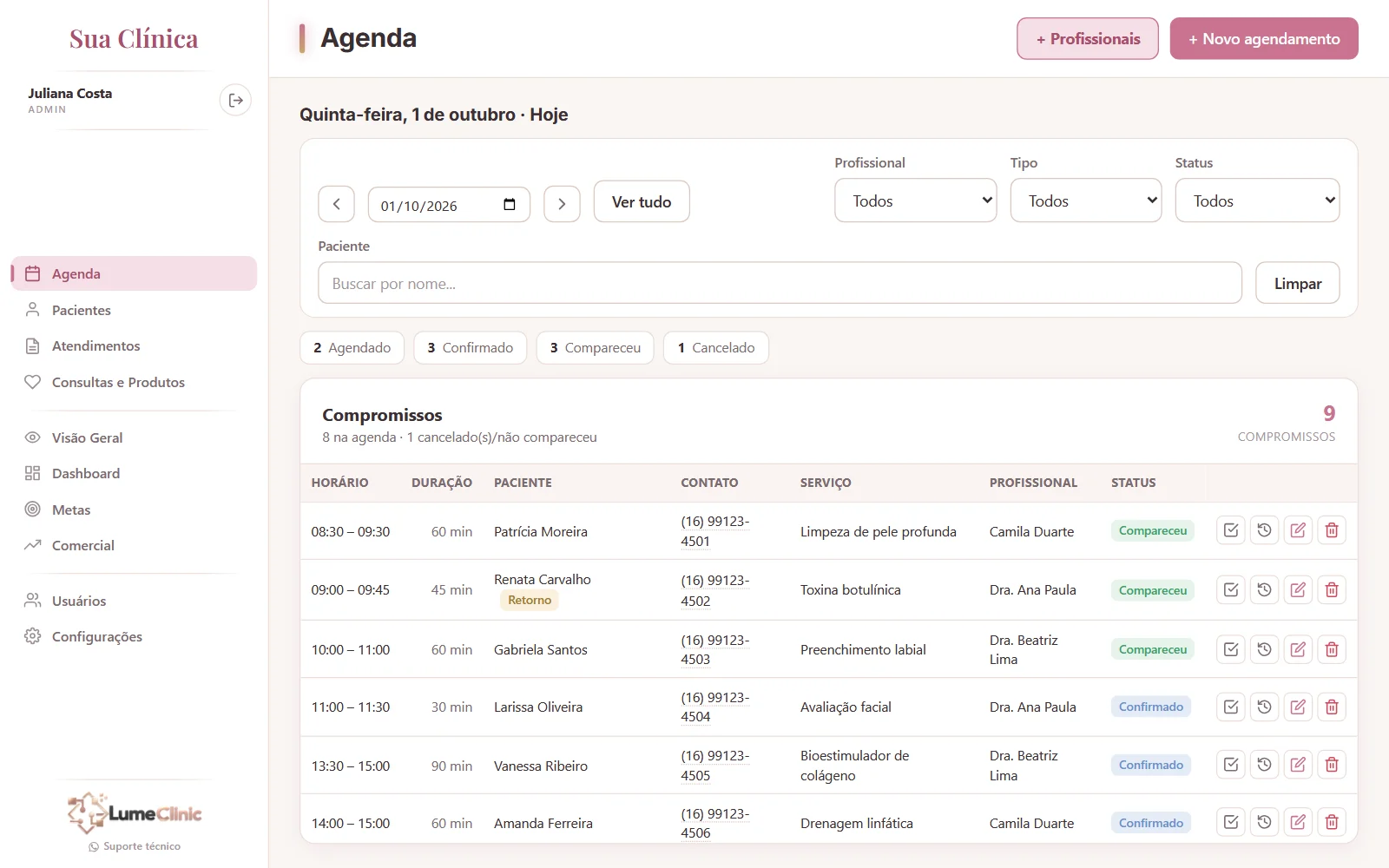Click the Ver tudo button
This screenshot has height=868, width=1389.
click(642, 201)
